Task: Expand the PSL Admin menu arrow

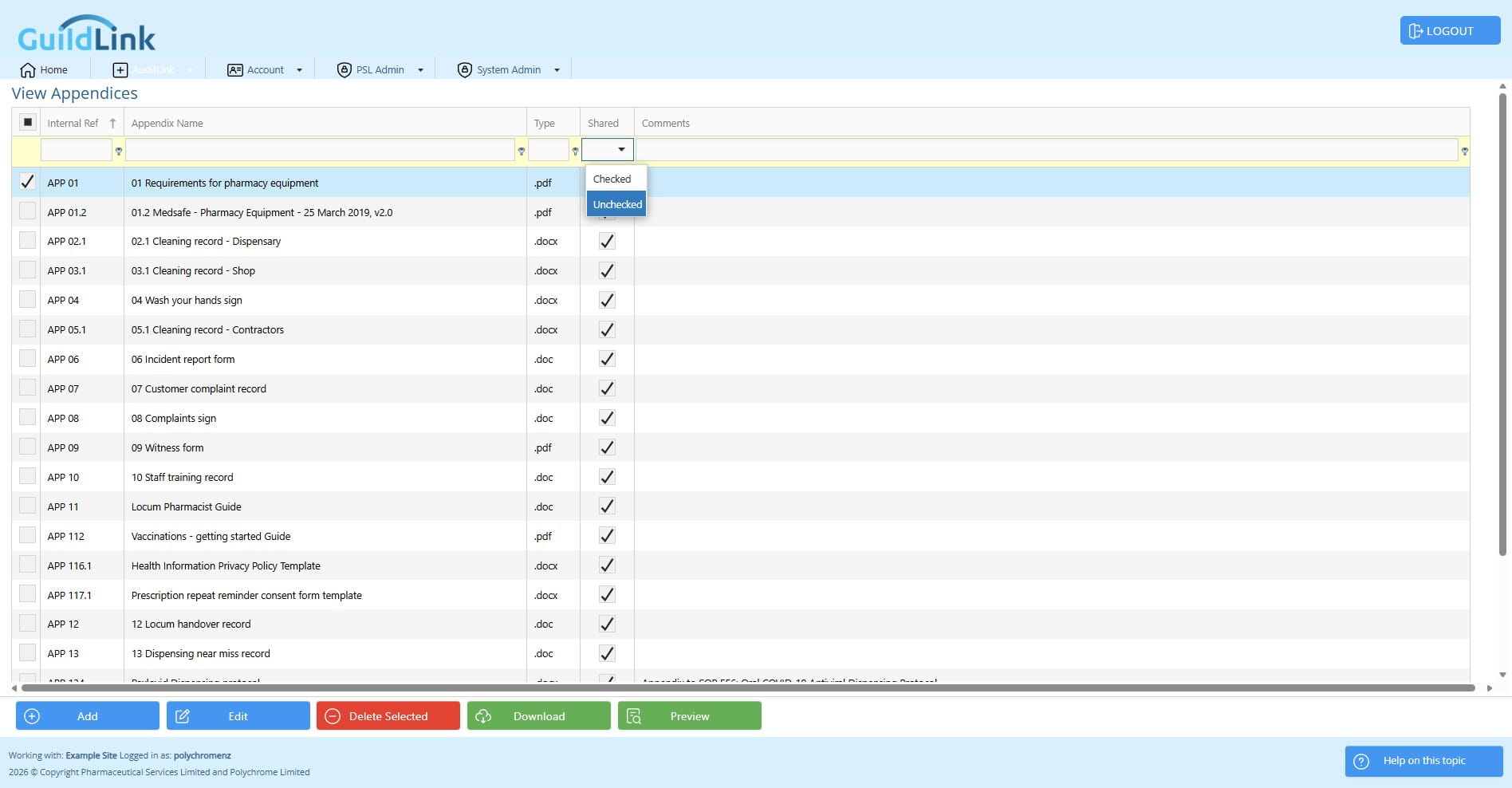Action: 420,70
